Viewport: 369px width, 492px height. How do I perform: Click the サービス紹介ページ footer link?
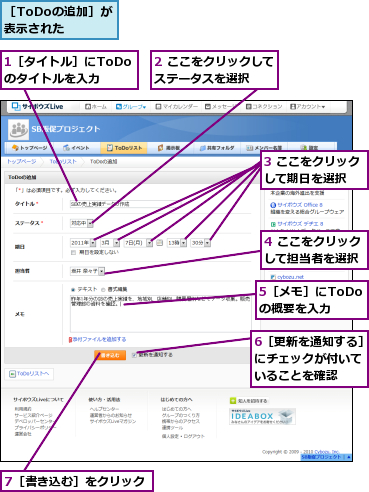tap(33, 415)
